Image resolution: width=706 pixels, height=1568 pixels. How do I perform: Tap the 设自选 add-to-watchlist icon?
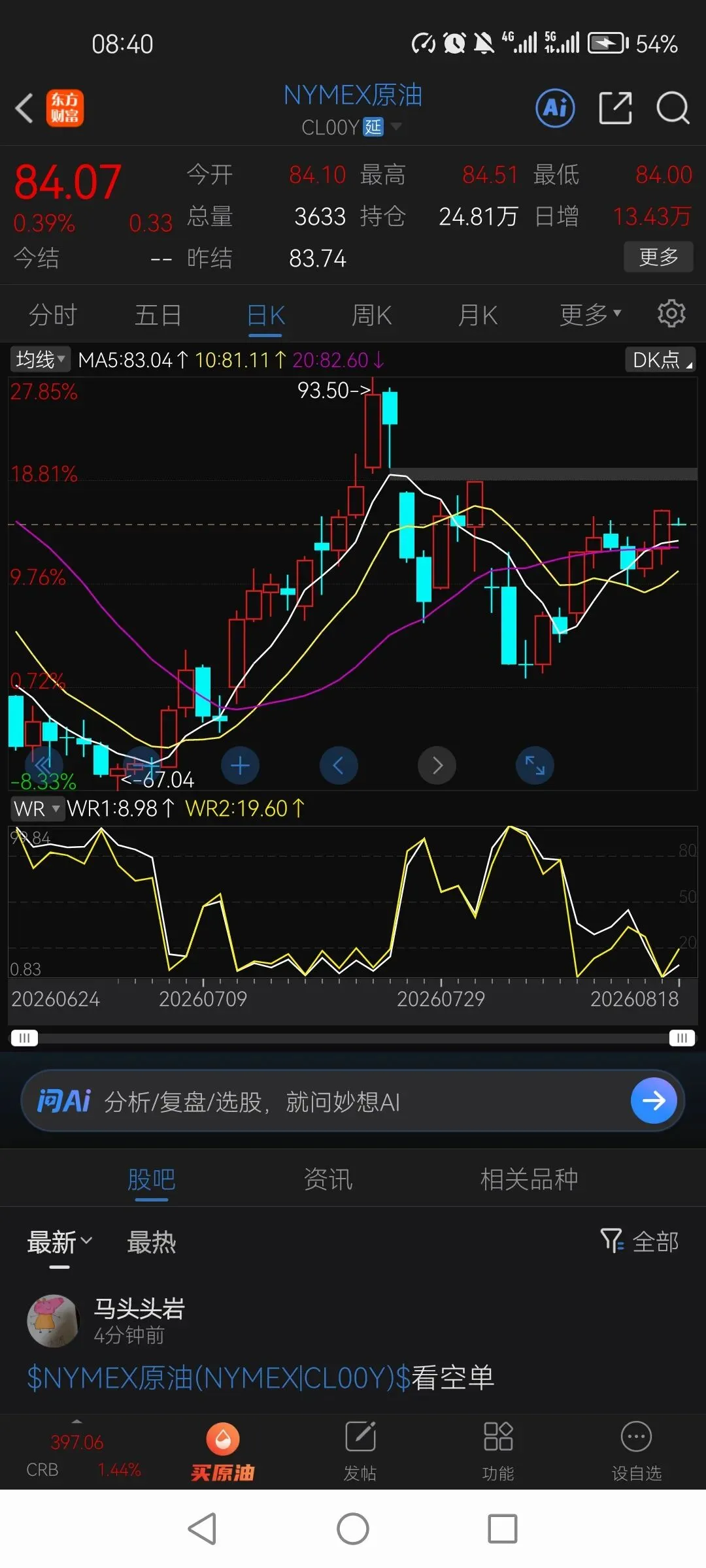636,1437
